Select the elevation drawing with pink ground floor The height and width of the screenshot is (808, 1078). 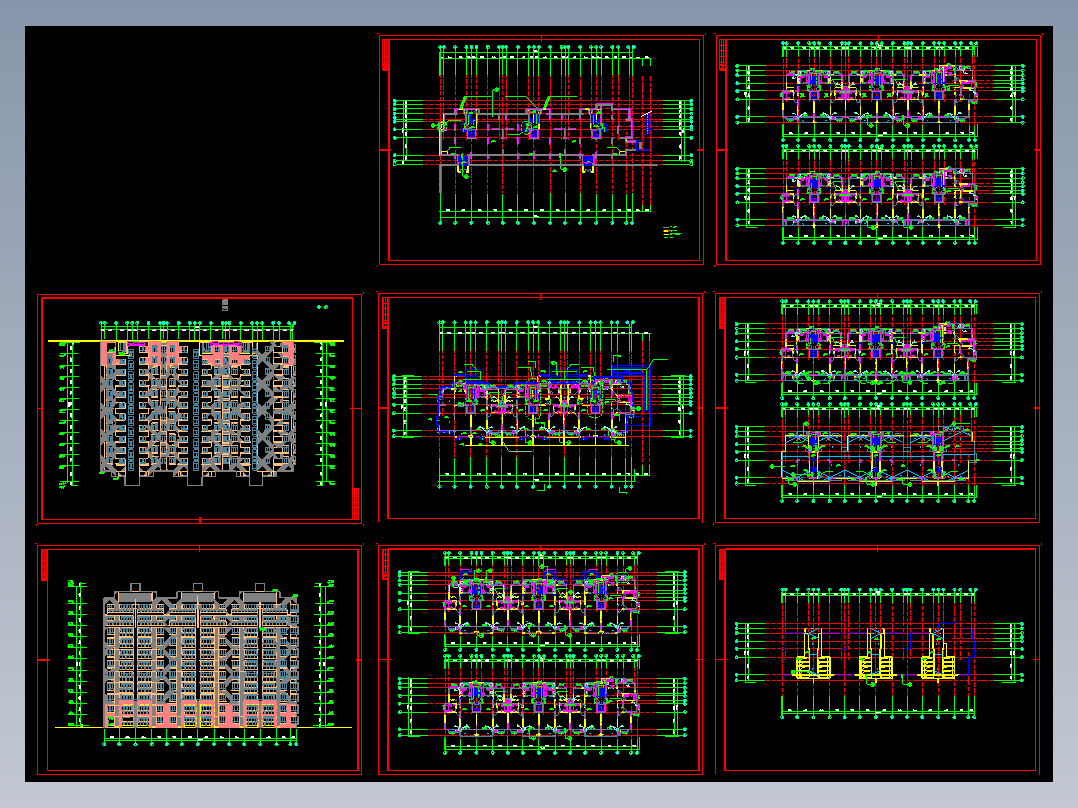tap(199, 660)
